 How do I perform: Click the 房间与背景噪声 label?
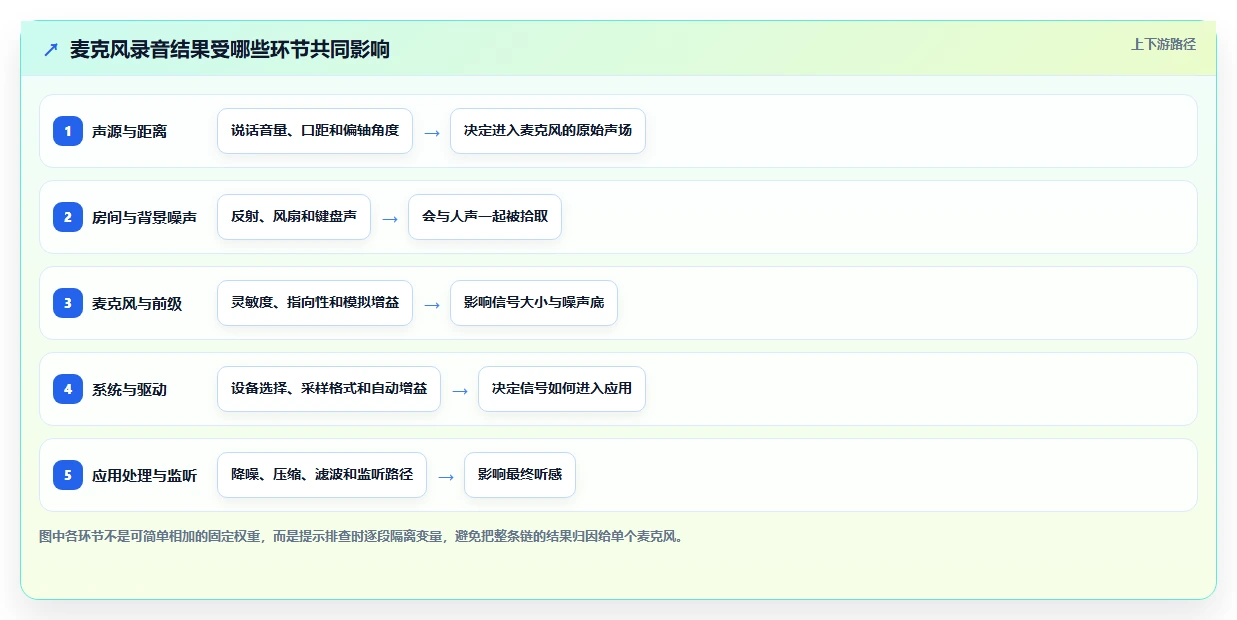(x=144, y=217)
